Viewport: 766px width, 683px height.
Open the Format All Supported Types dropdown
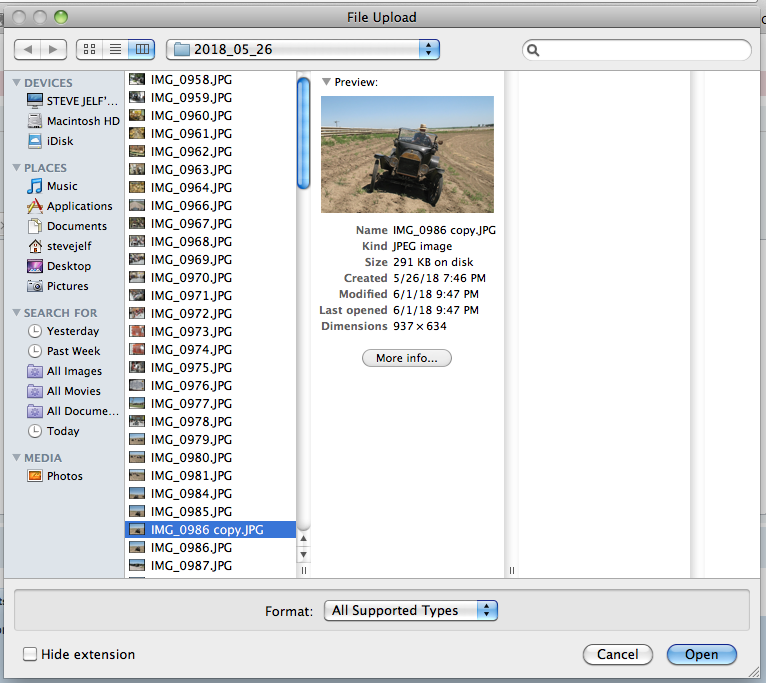[x=410, y=610]
